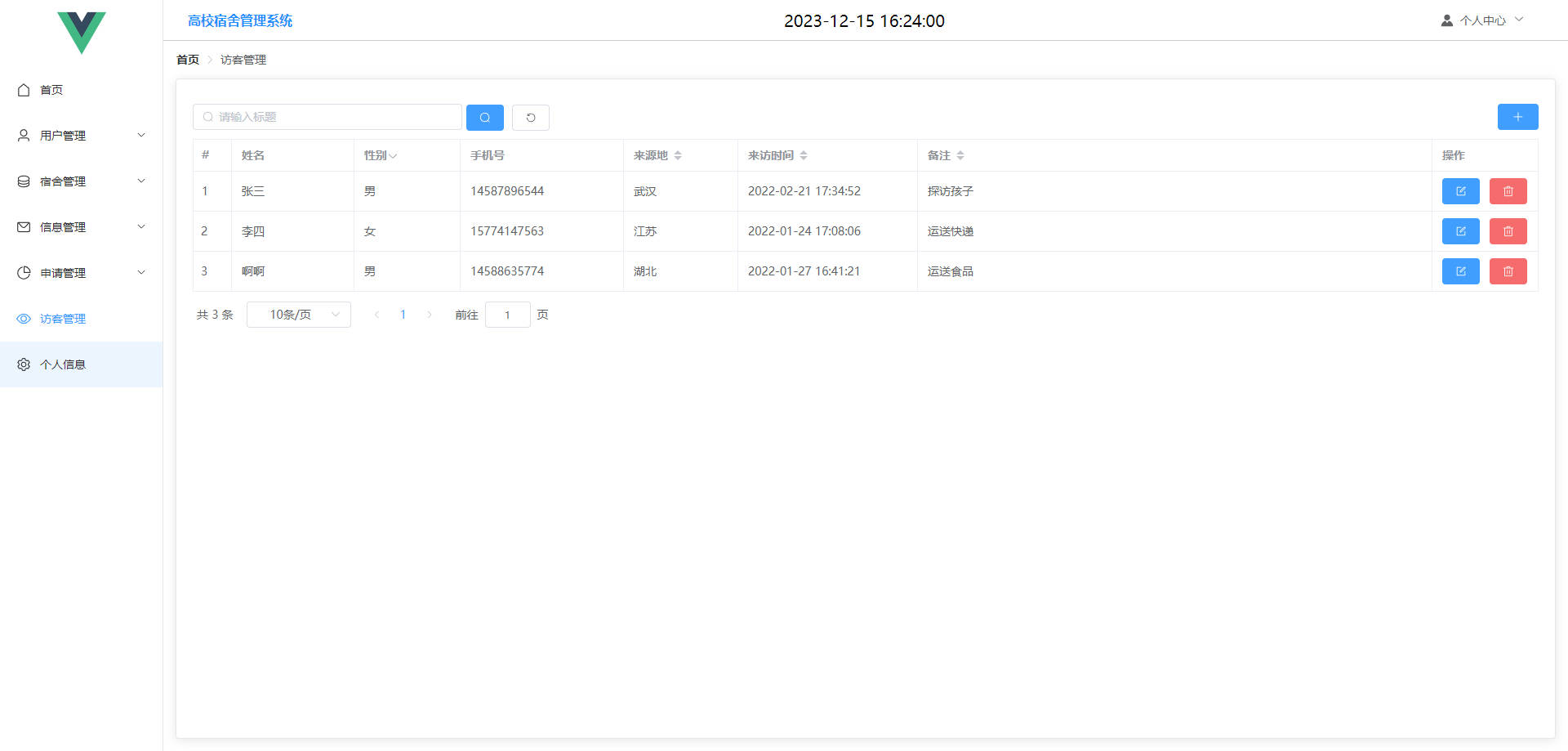
Task: Go to previous page arrow
Action: coord(376,315)
